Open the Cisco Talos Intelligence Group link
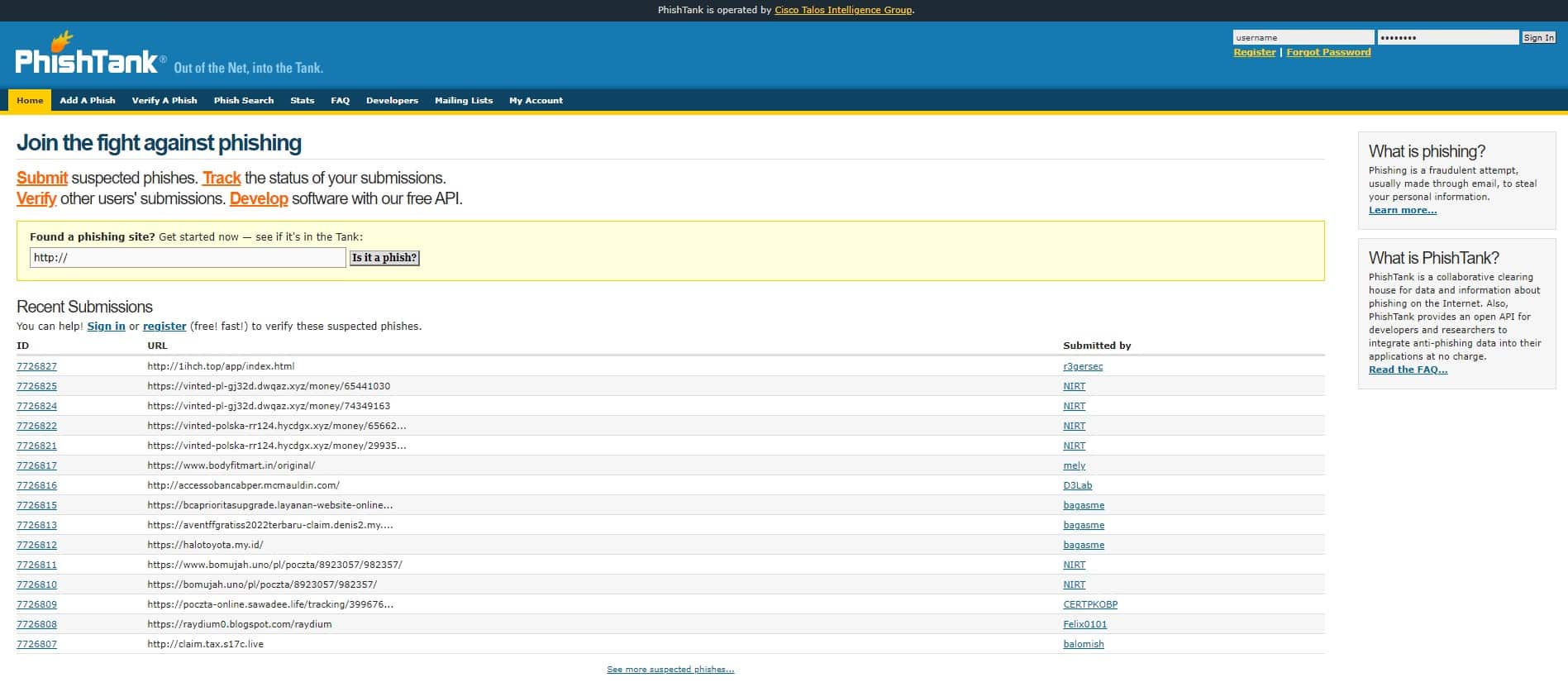Image resolution: width=1568 pixels, height=687 pixels. coord(843,10)
